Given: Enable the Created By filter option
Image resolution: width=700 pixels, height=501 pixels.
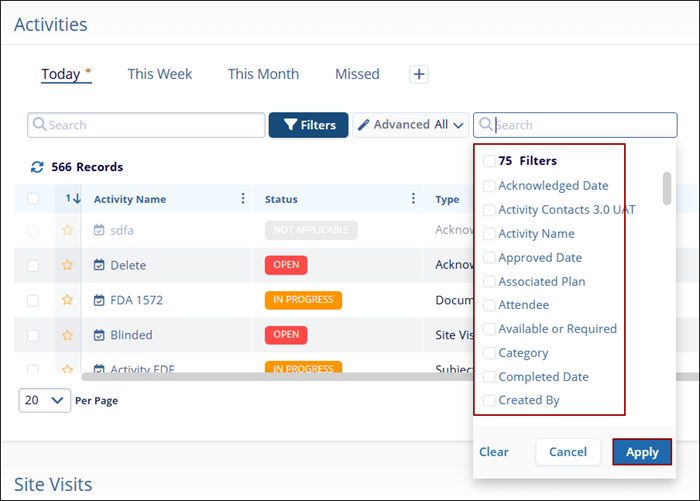Looking at the screenshot, I should 488,401.
